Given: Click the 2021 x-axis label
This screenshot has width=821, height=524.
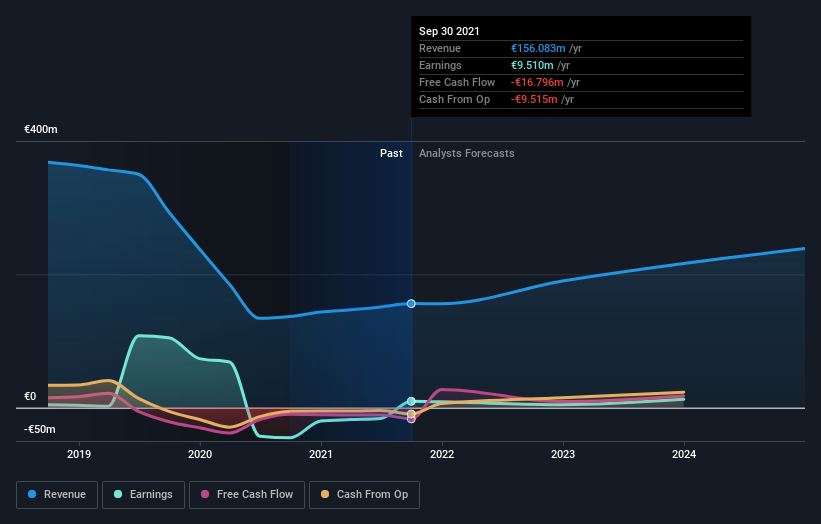Looking at the screenshot, I should (321, 454).
